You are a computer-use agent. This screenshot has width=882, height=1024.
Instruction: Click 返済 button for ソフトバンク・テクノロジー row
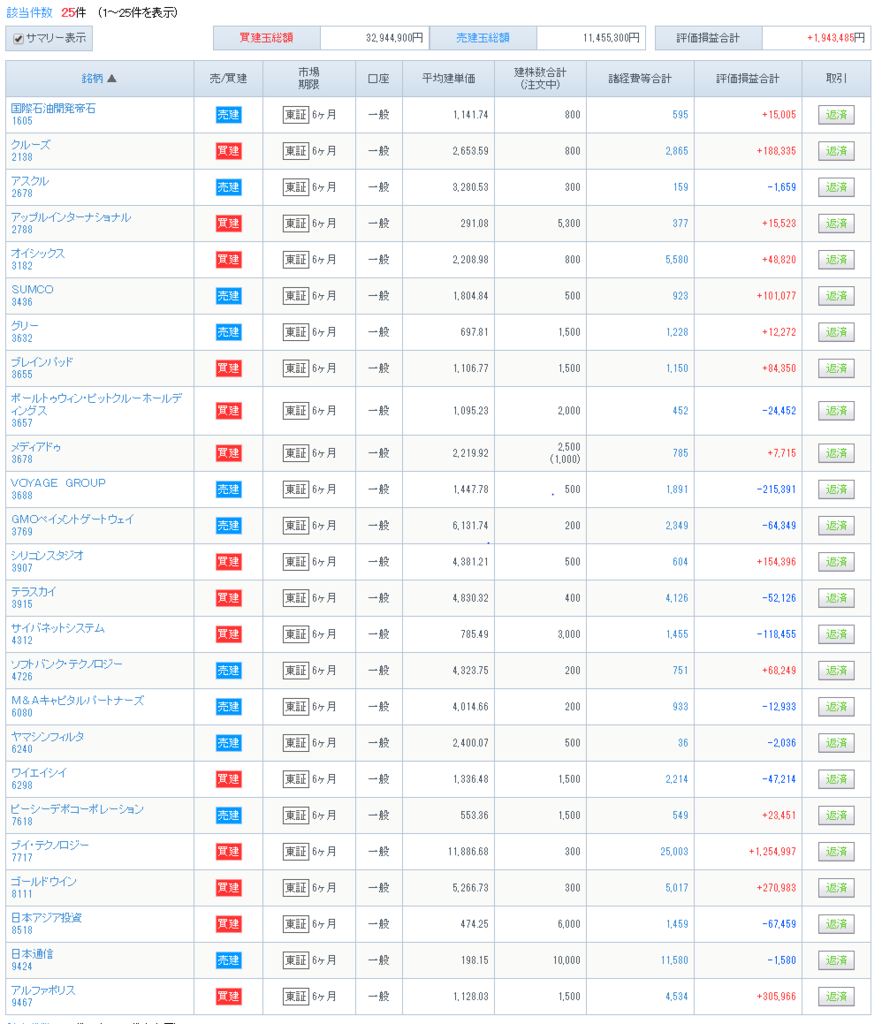point(836,671)
